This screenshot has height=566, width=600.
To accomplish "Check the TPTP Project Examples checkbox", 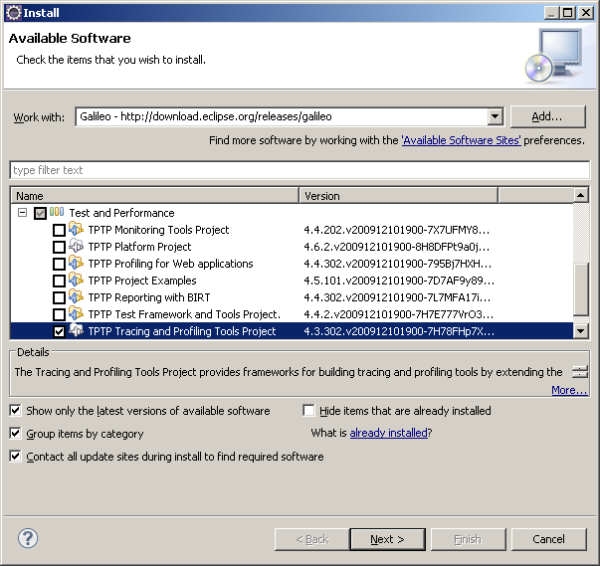I will pyautogui.click(x=59, y=281).
